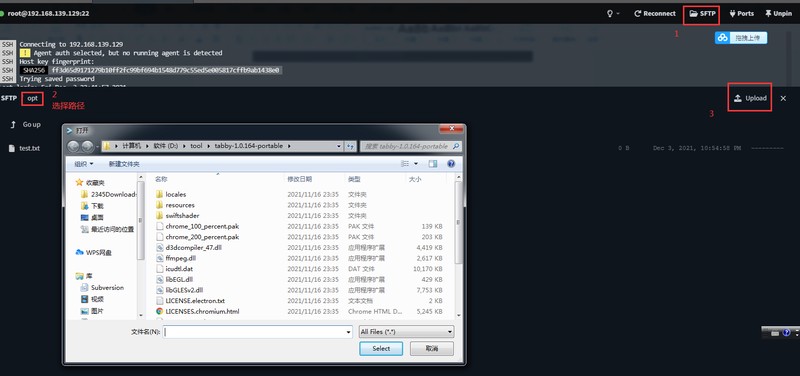Select 最近访问的位置 in navigation pane
Image resolution: width=800 pixels, height=376 pixels.
108,229
